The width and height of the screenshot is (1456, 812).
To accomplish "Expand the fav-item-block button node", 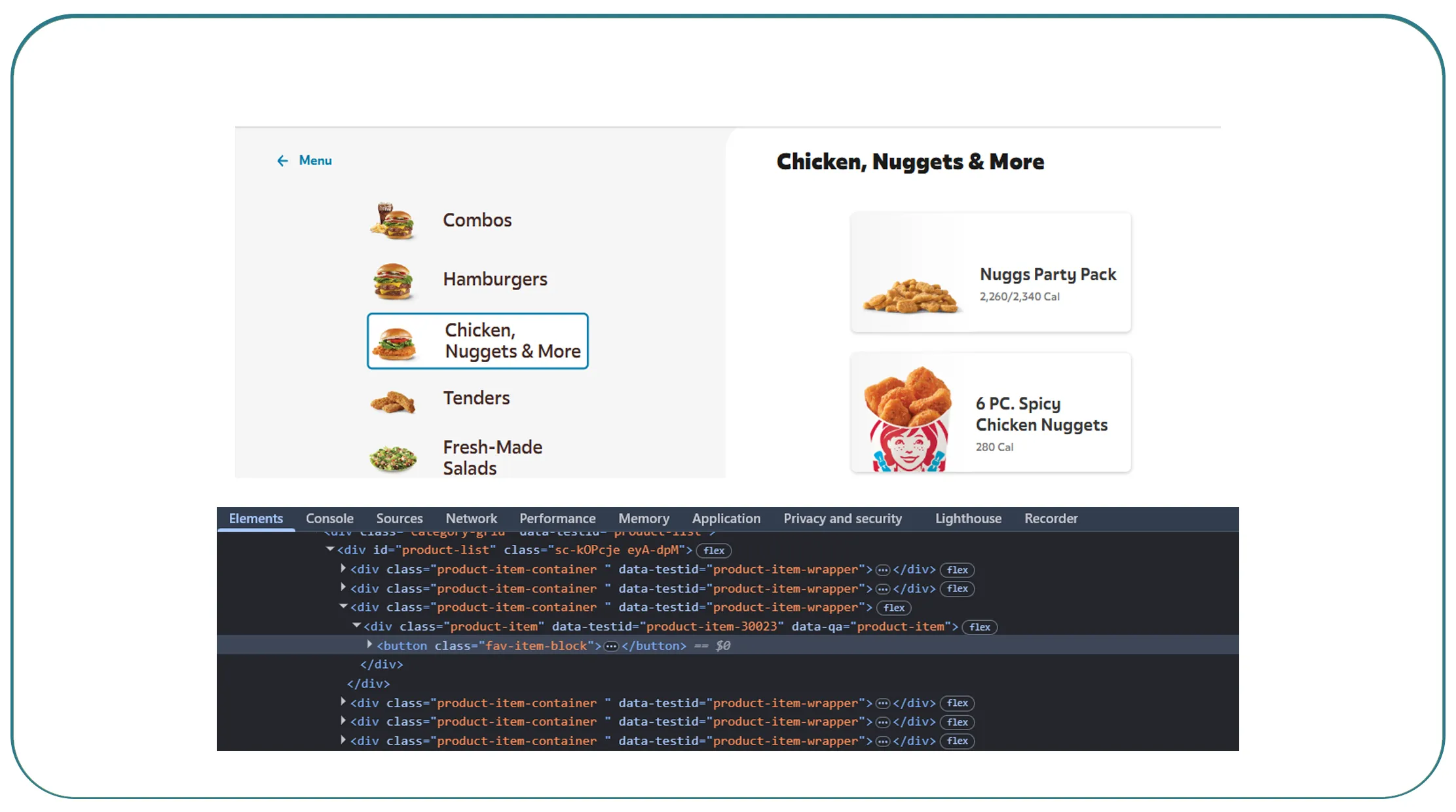I will pos(369,644).
